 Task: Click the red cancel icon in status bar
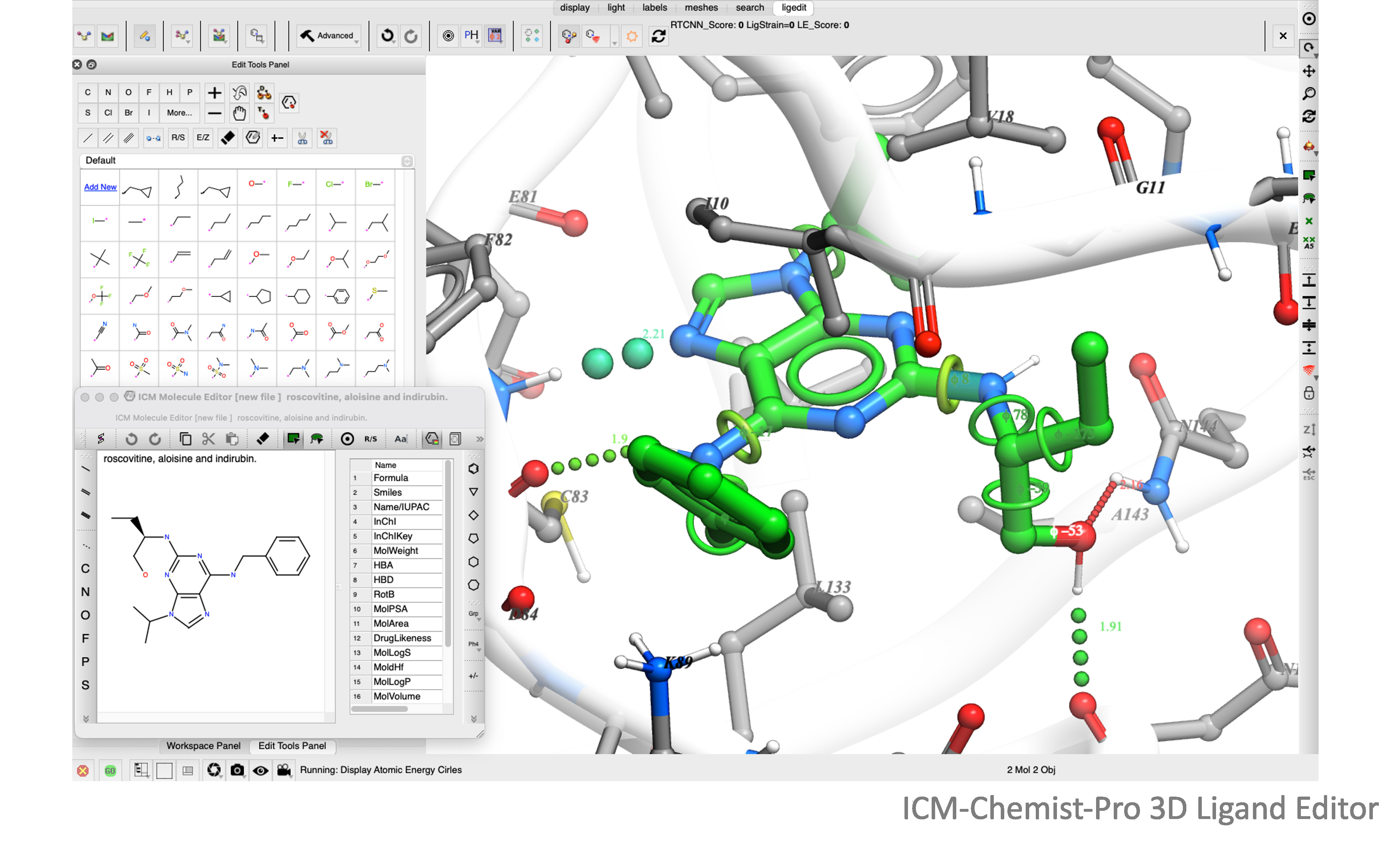83,771
